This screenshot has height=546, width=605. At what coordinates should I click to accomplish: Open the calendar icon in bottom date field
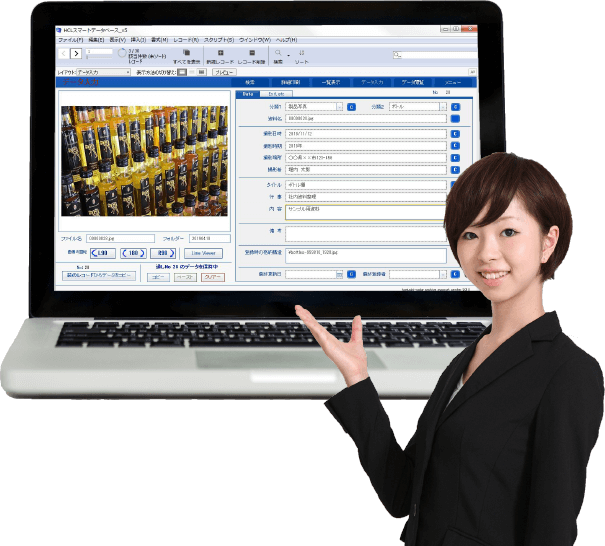340,274
